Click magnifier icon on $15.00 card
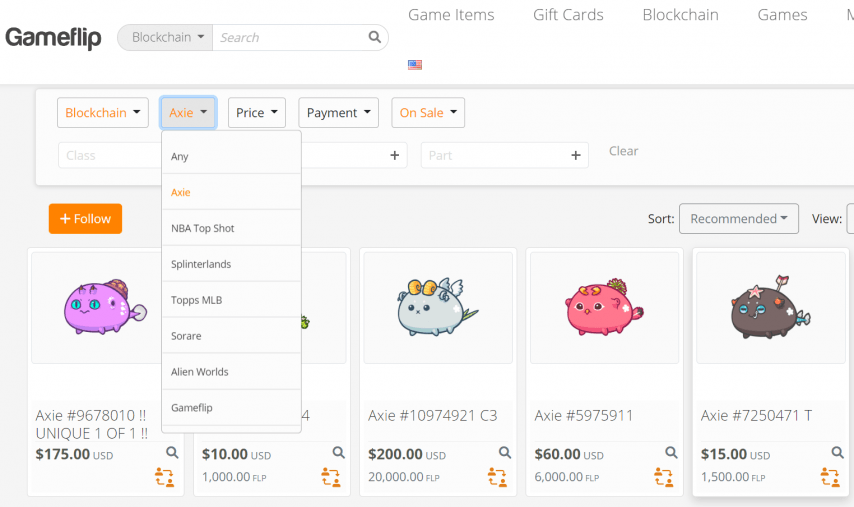 [x=837, y=452]
